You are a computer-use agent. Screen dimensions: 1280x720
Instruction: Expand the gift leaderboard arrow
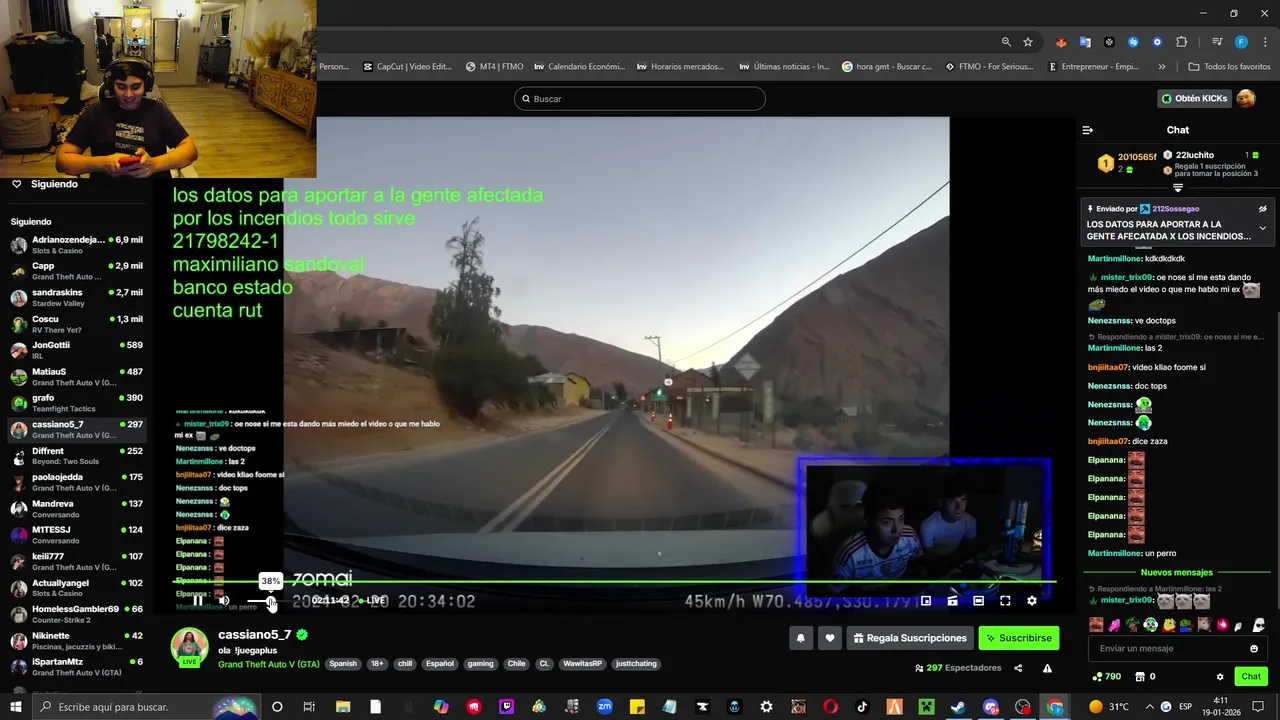click(1178, 188)
